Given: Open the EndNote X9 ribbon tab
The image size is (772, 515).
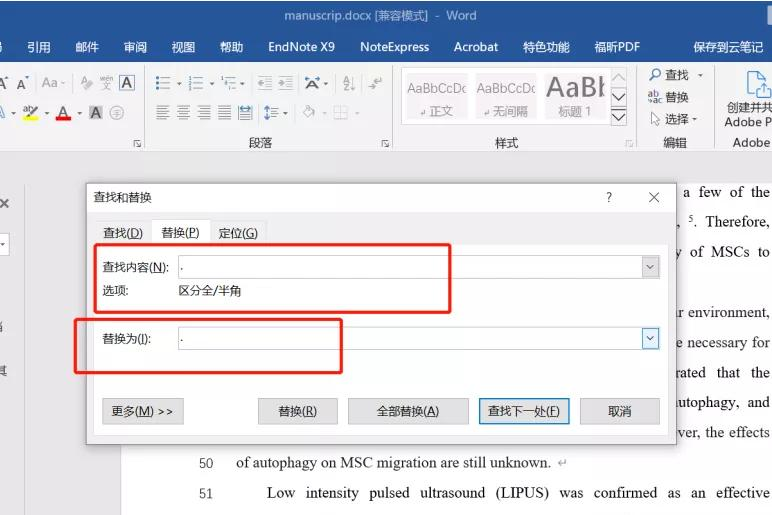Looking at the screenshot, I should [301, 47].
